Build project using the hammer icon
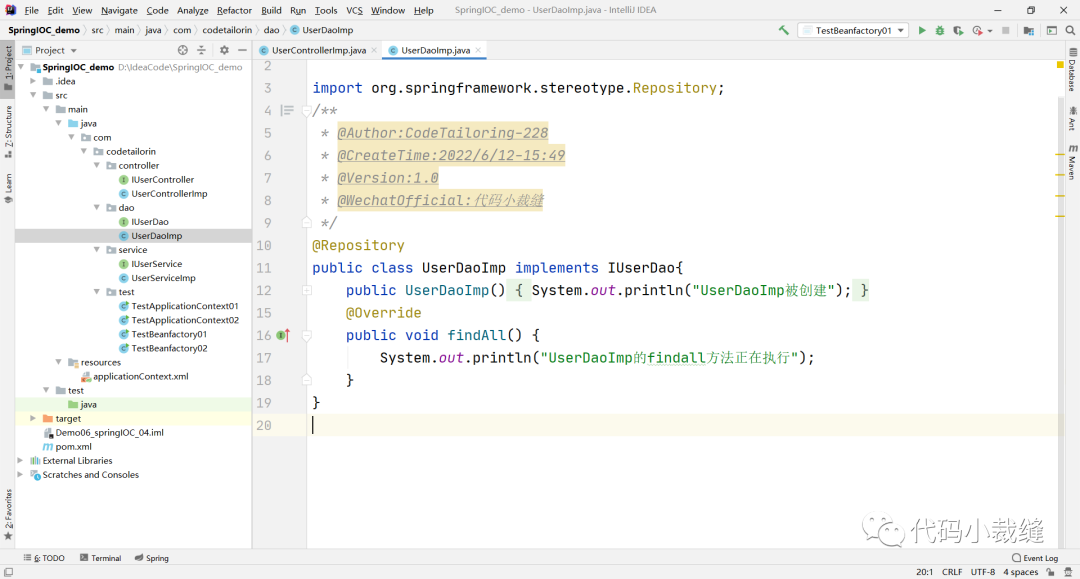1080x579 pixels. click(784, 31)
